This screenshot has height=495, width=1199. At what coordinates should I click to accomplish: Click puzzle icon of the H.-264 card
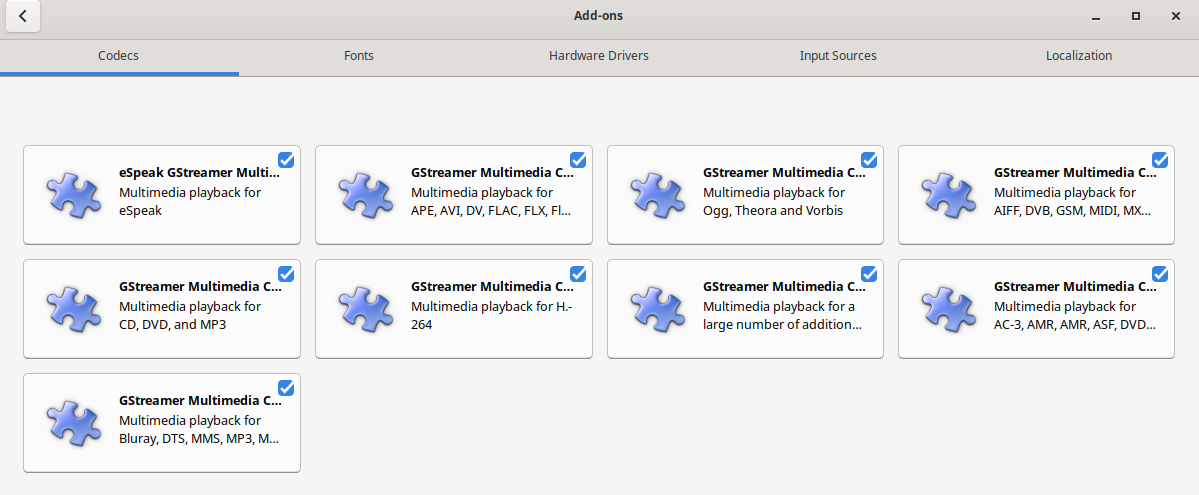click(366, 308)
